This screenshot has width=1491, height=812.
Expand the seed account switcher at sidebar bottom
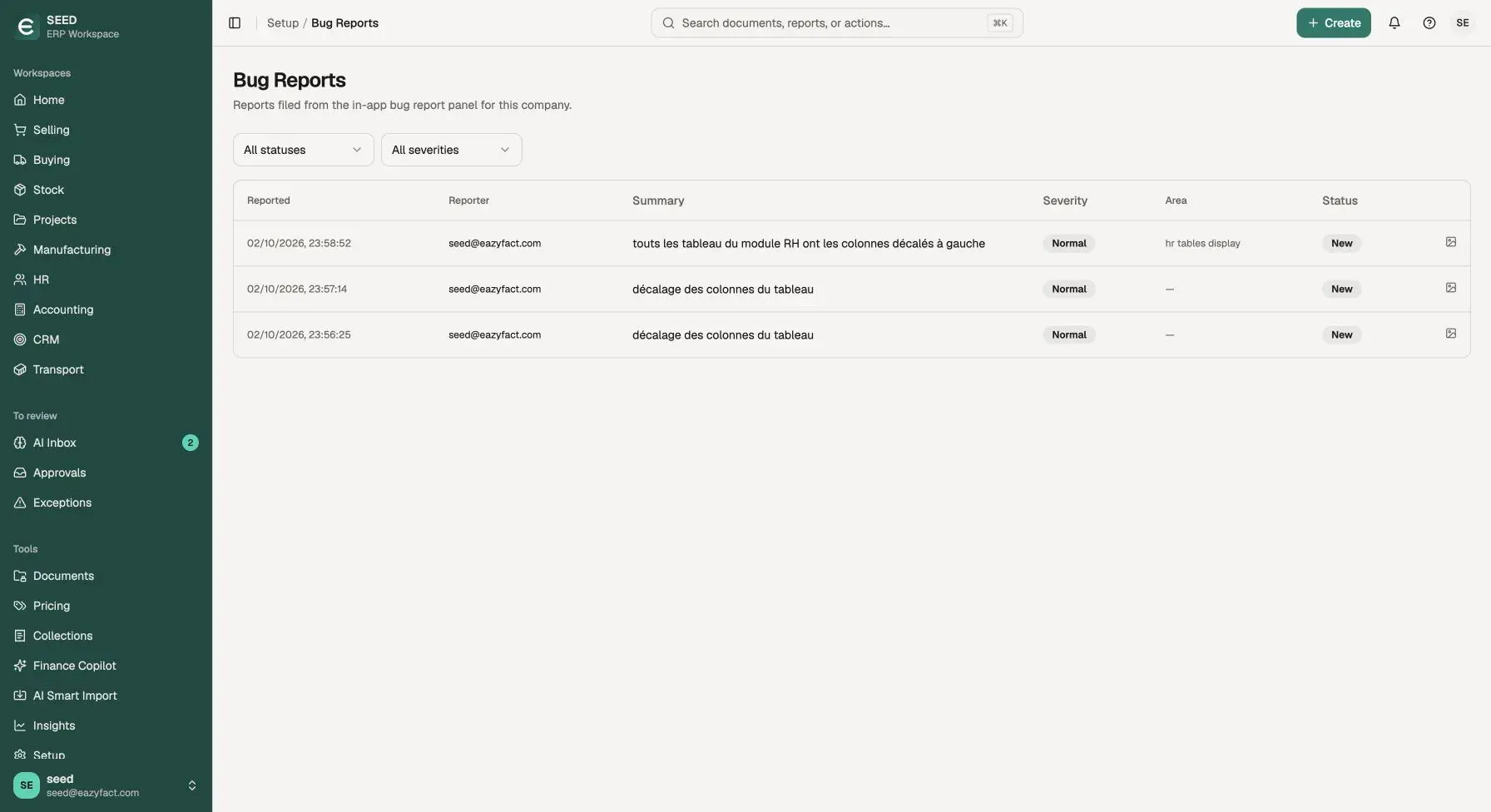(106, 785)
